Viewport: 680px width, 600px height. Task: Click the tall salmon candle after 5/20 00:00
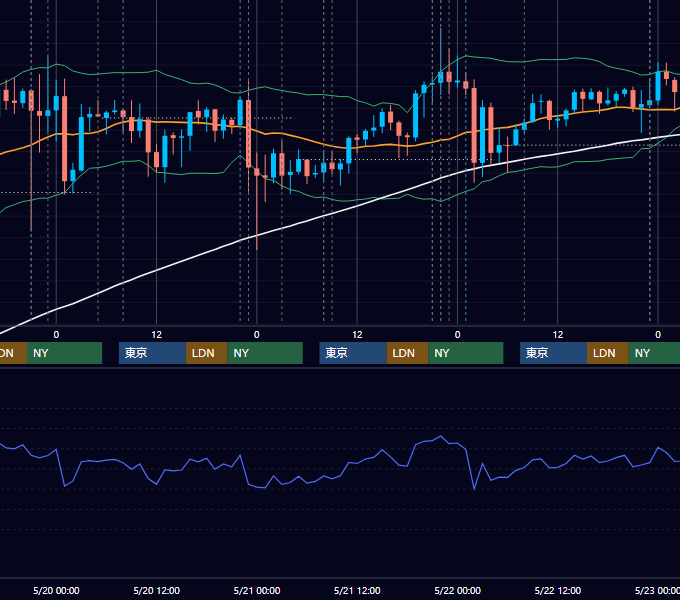65,138
